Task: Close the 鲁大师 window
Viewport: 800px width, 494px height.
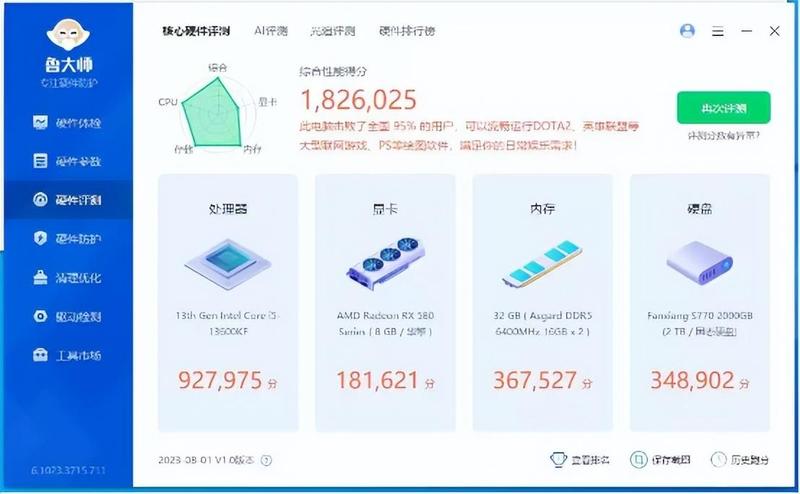Action: [x=774, y=31]
